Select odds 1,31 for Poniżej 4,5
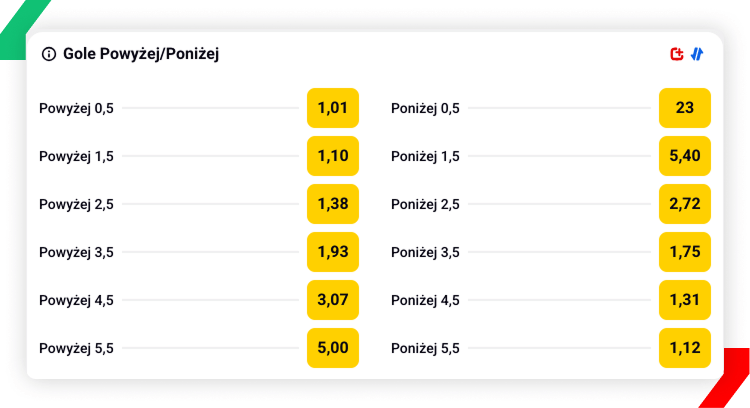Screen dimensions: 750x408 tap(685, 300)
